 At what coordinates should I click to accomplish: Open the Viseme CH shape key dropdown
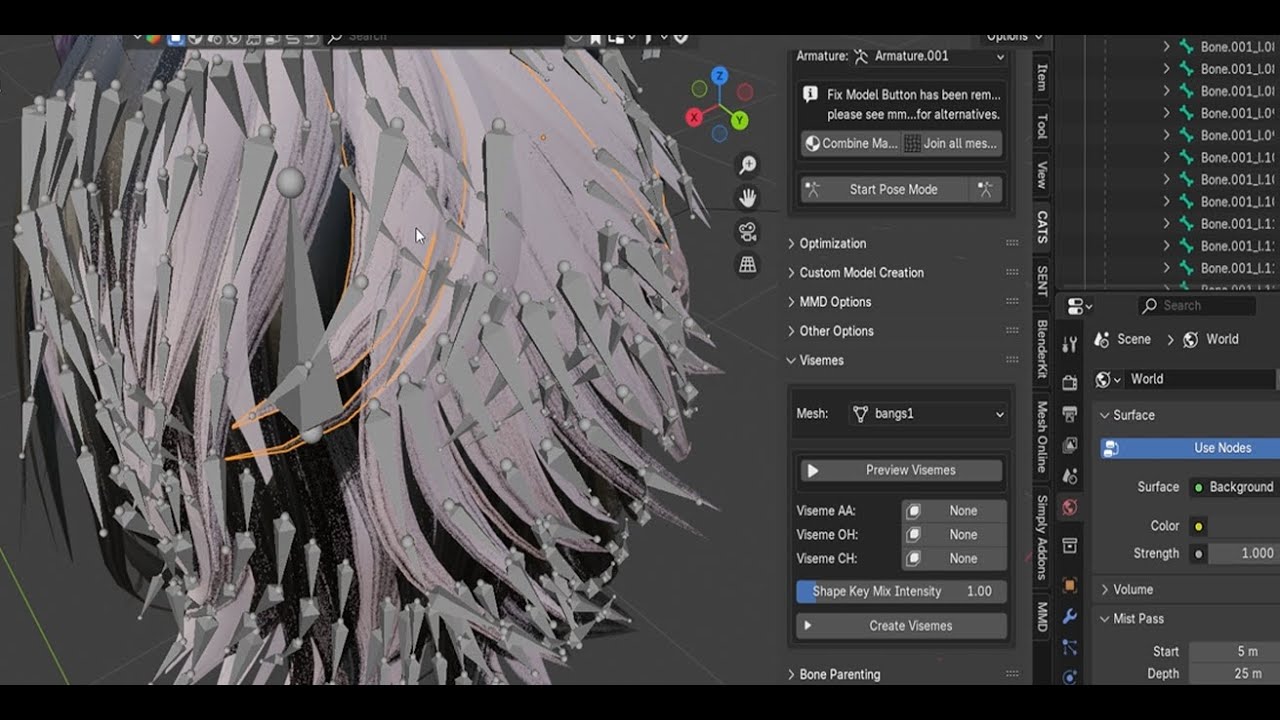tap(954, 558)
